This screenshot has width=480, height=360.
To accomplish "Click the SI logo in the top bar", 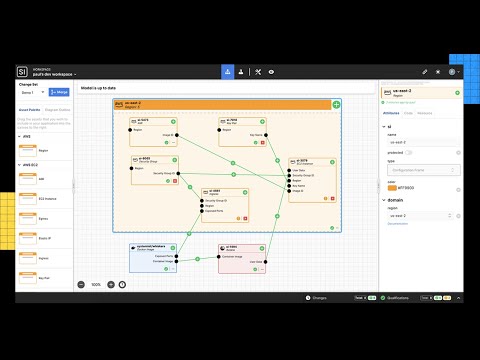I will pos(22,72).
